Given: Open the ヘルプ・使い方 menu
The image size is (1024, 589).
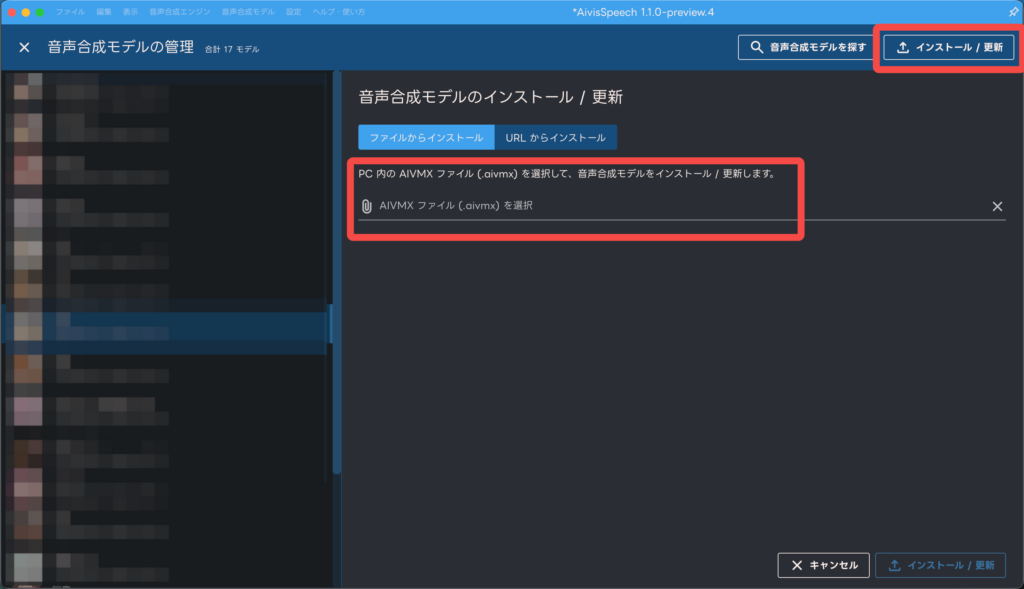Looking at the screenshot, I should 337,10.
